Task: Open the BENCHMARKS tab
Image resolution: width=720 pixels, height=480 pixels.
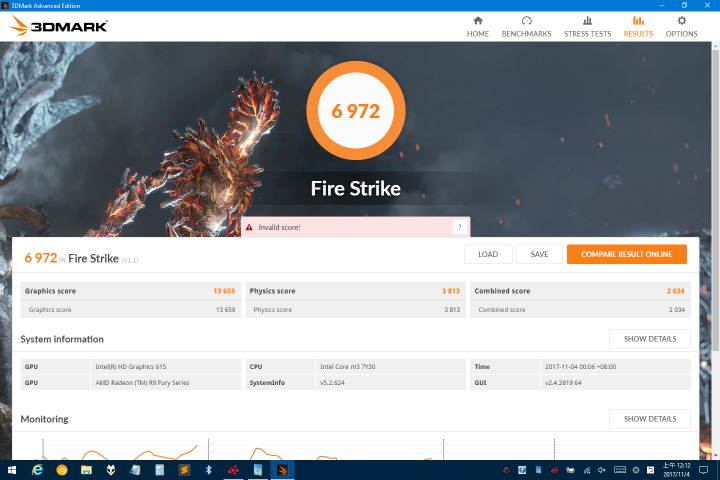Action: pos(526,27)
